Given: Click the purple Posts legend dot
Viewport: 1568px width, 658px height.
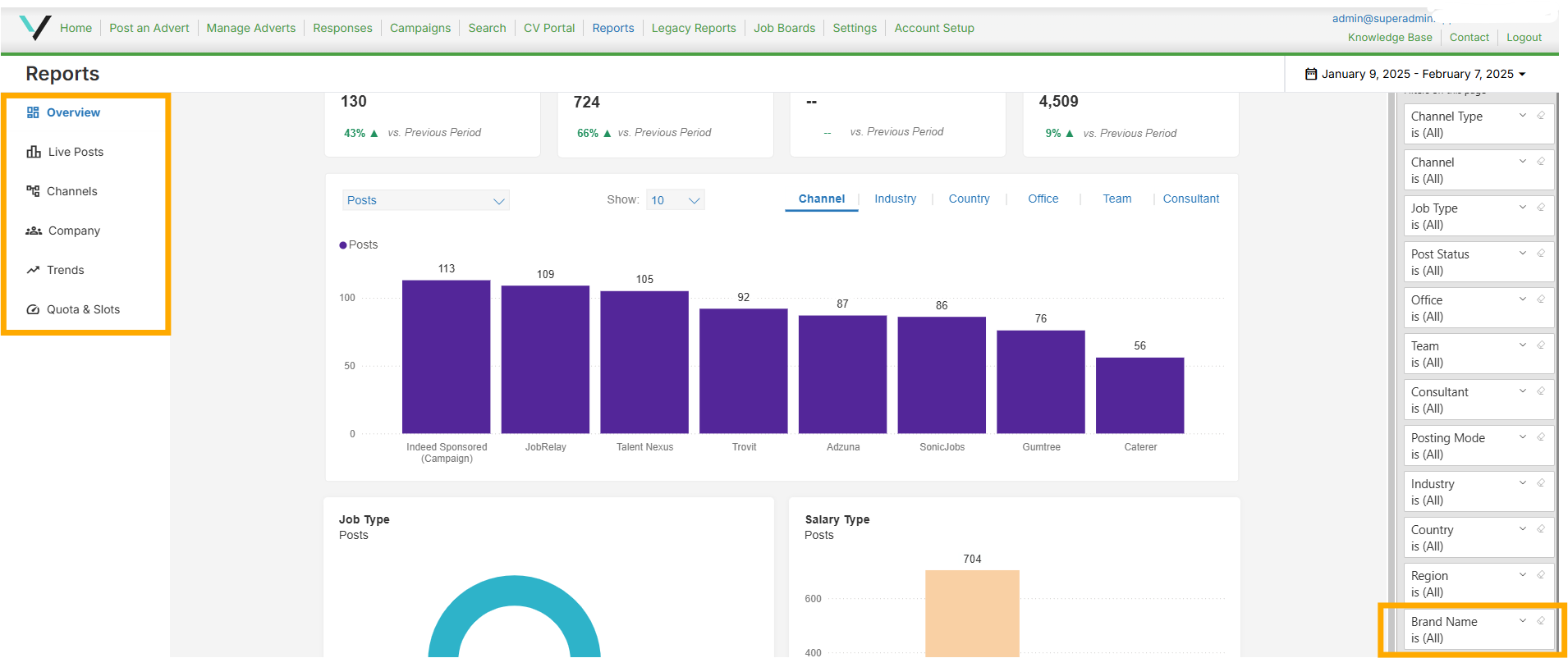Looking at the screenshot, I should pos(343,245).
